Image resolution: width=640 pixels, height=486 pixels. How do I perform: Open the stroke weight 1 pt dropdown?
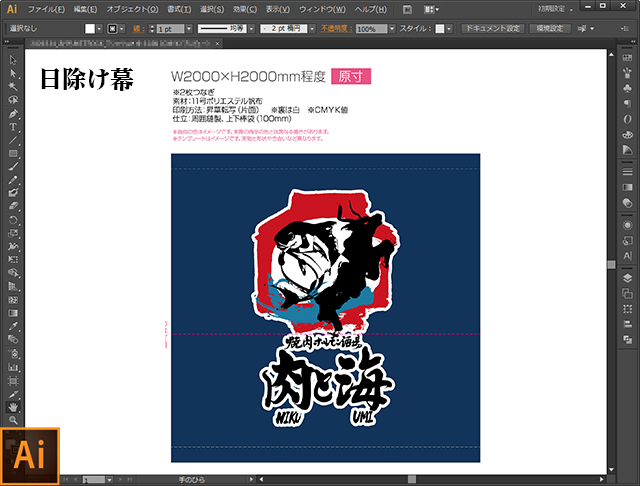[189, 29]
